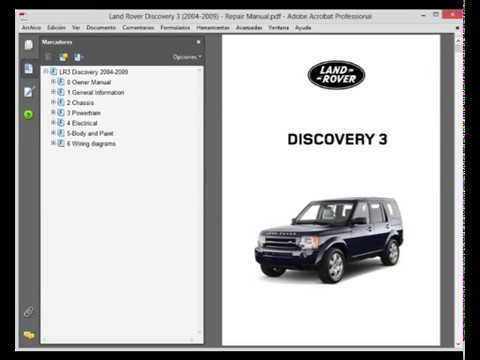This screenshot has width=480, height=360.
Task: Expand the 0 Owner Manual bookmark
Action: click(53, 81)
